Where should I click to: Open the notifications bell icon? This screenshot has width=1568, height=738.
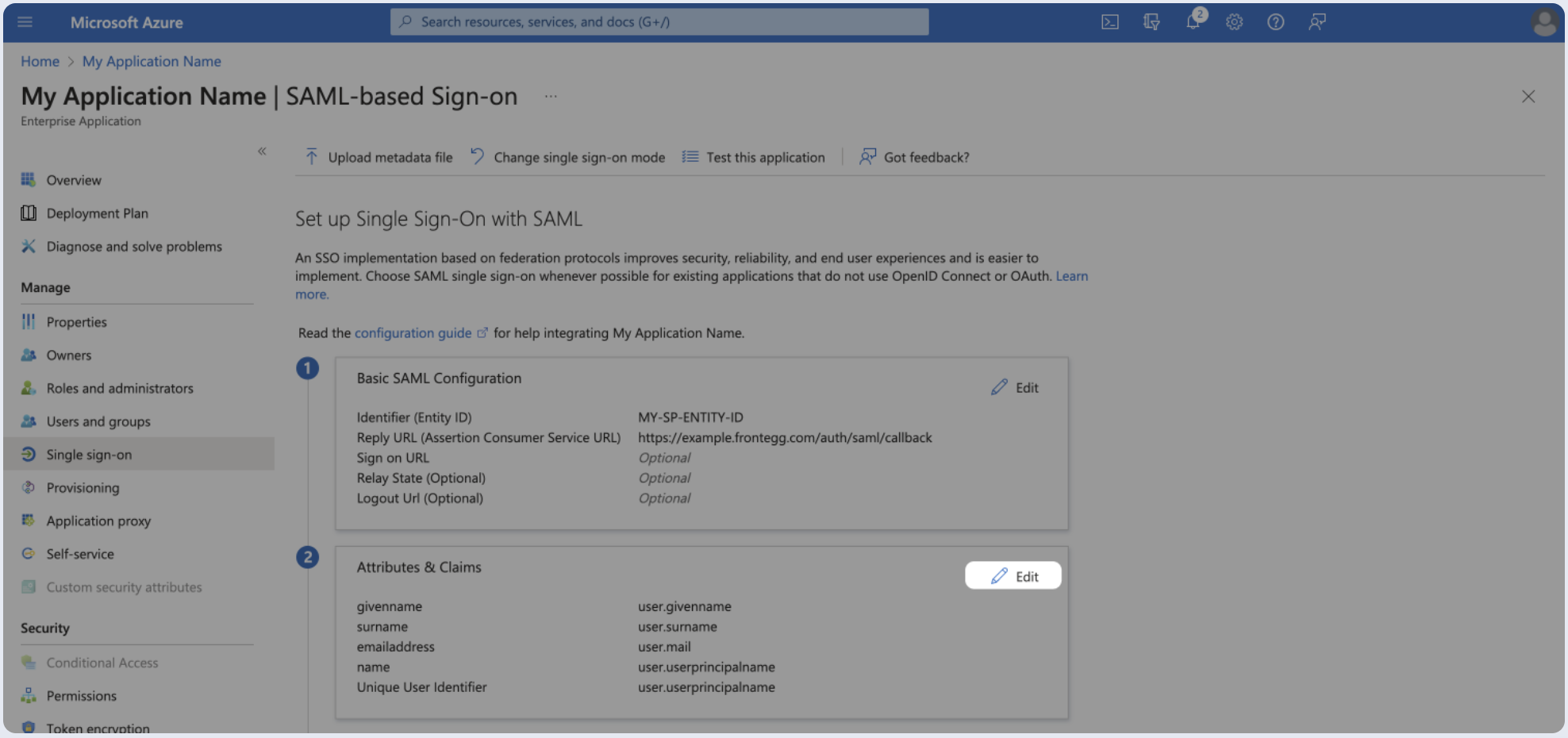[x=1193, y=21]
